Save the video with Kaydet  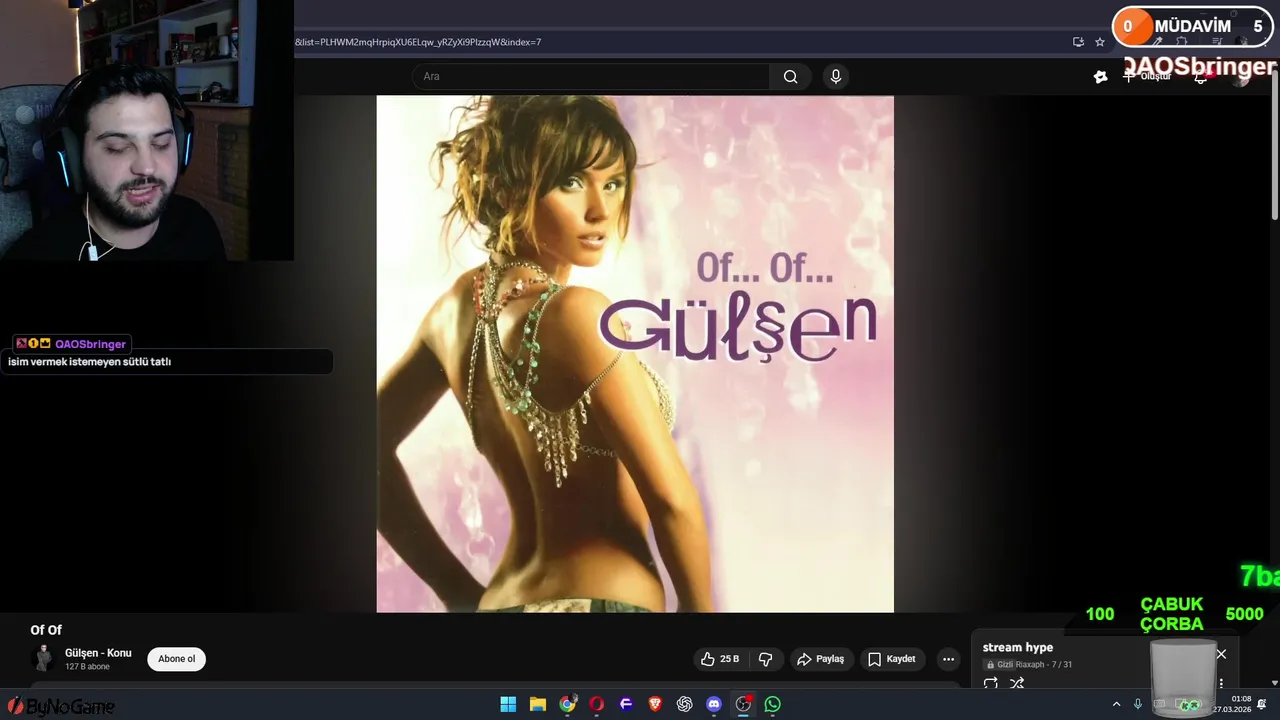click(891, 659)
